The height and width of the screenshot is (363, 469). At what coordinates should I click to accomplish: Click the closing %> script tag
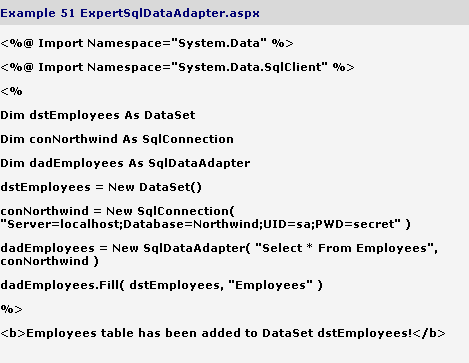click(x=11, y=309)
